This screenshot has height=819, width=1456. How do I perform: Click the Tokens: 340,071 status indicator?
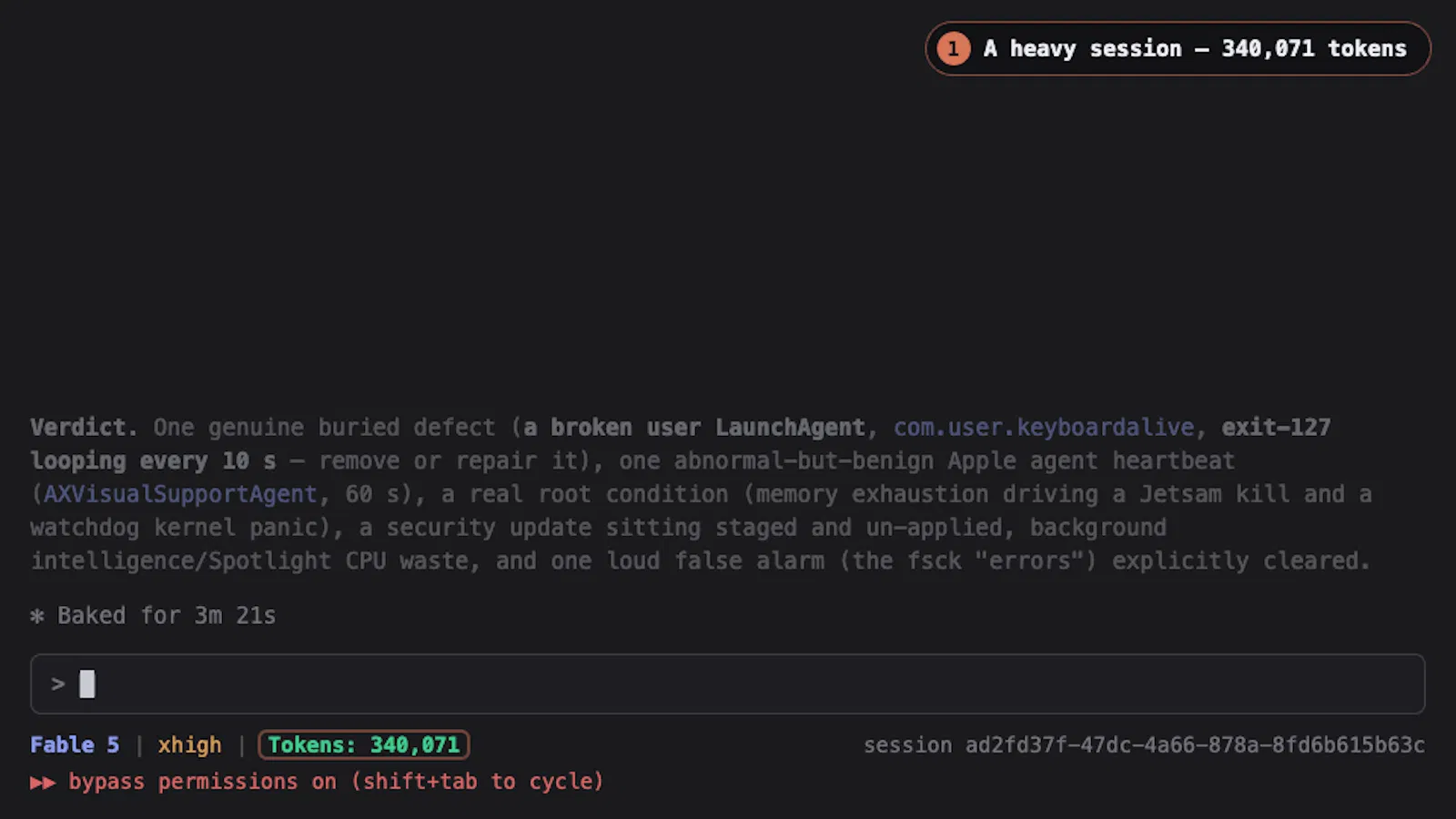(364, 744)
